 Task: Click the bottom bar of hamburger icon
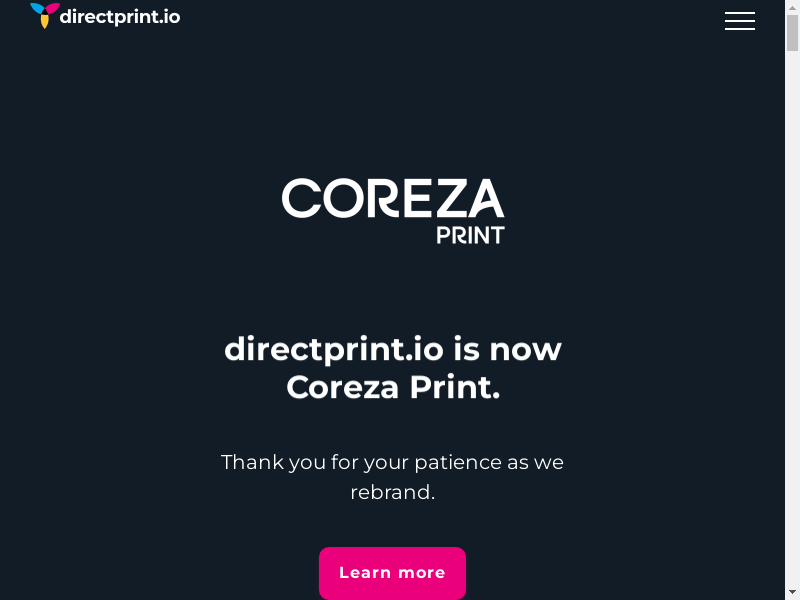point(740,29)
